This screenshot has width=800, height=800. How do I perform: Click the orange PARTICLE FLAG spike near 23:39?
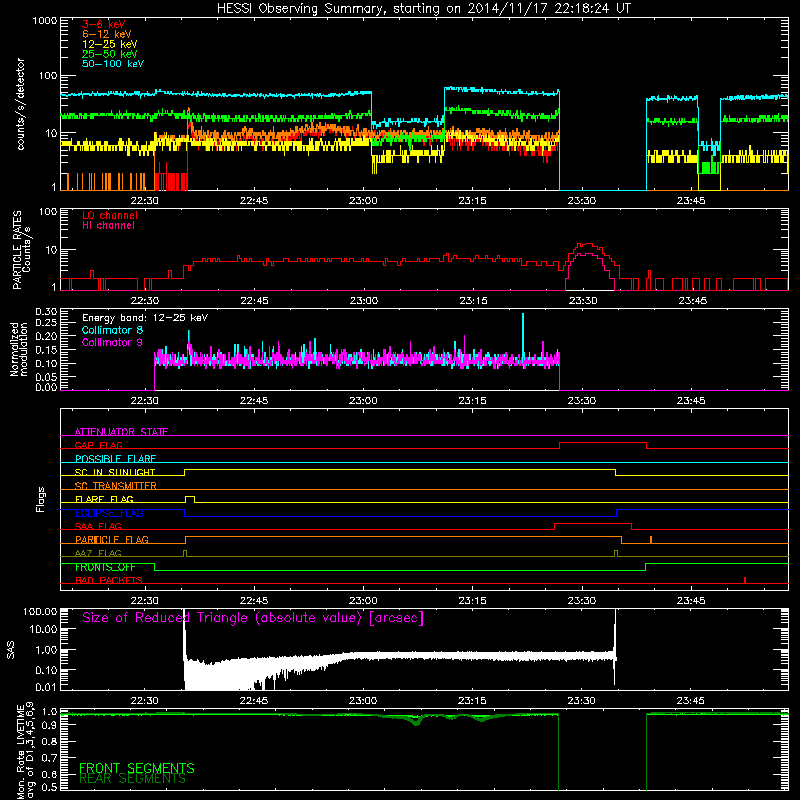tap(651, 539)
